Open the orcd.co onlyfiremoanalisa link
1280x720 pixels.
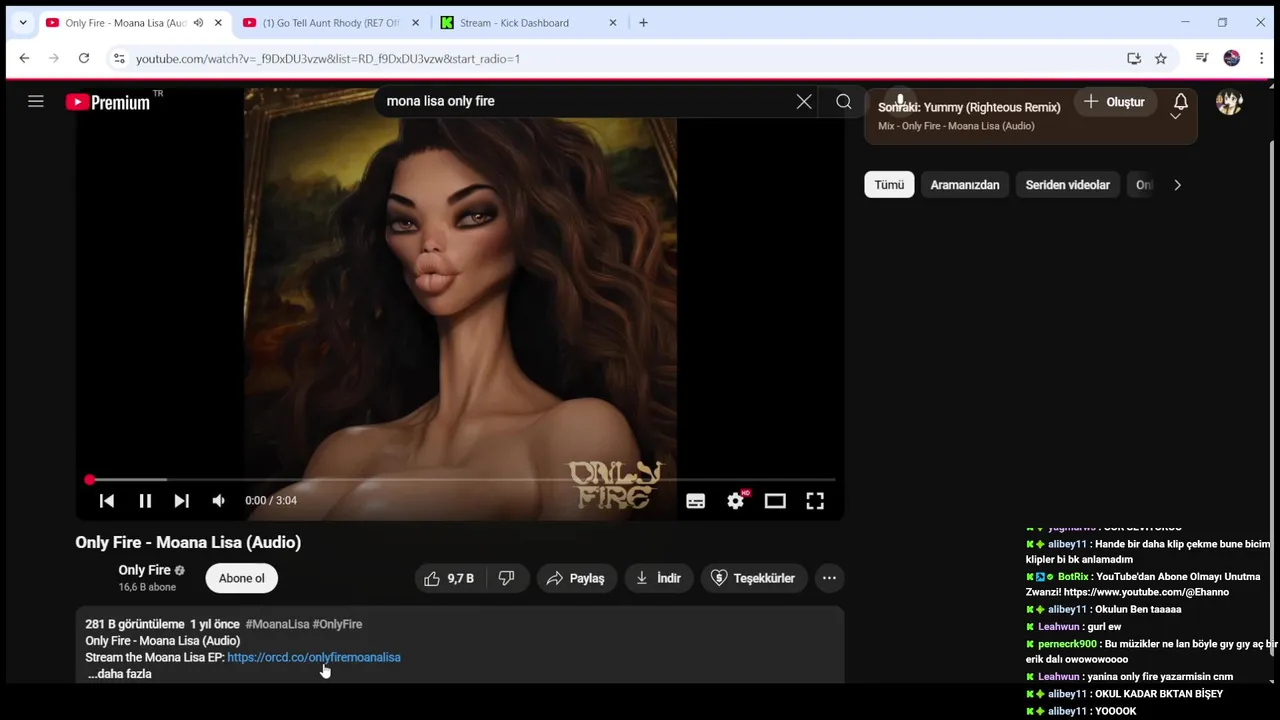pos(314,657)
